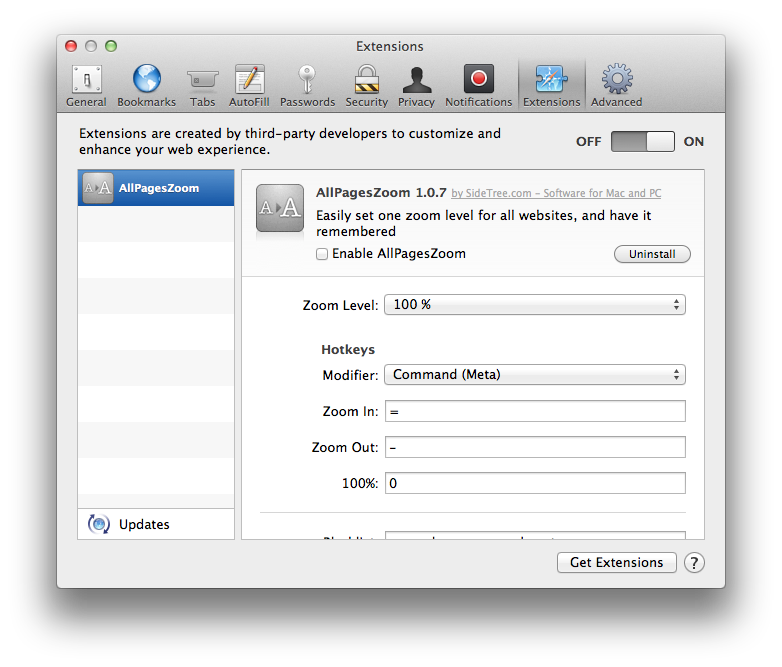This screenshot has width=782, height=667.
Task: Click the Get Extensions button
Action: (616, 563)
